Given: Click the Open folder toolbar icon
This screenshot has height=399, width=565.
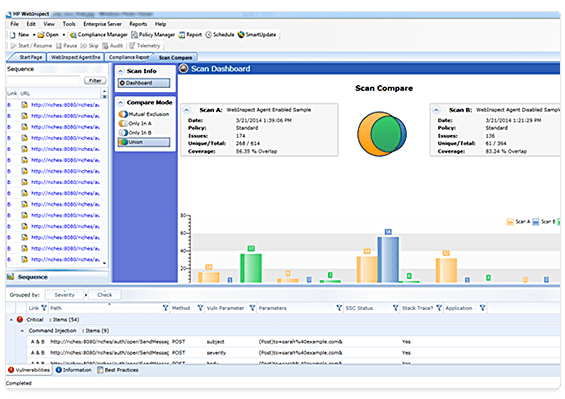Looking at the screenshot, I should [41, 35].
